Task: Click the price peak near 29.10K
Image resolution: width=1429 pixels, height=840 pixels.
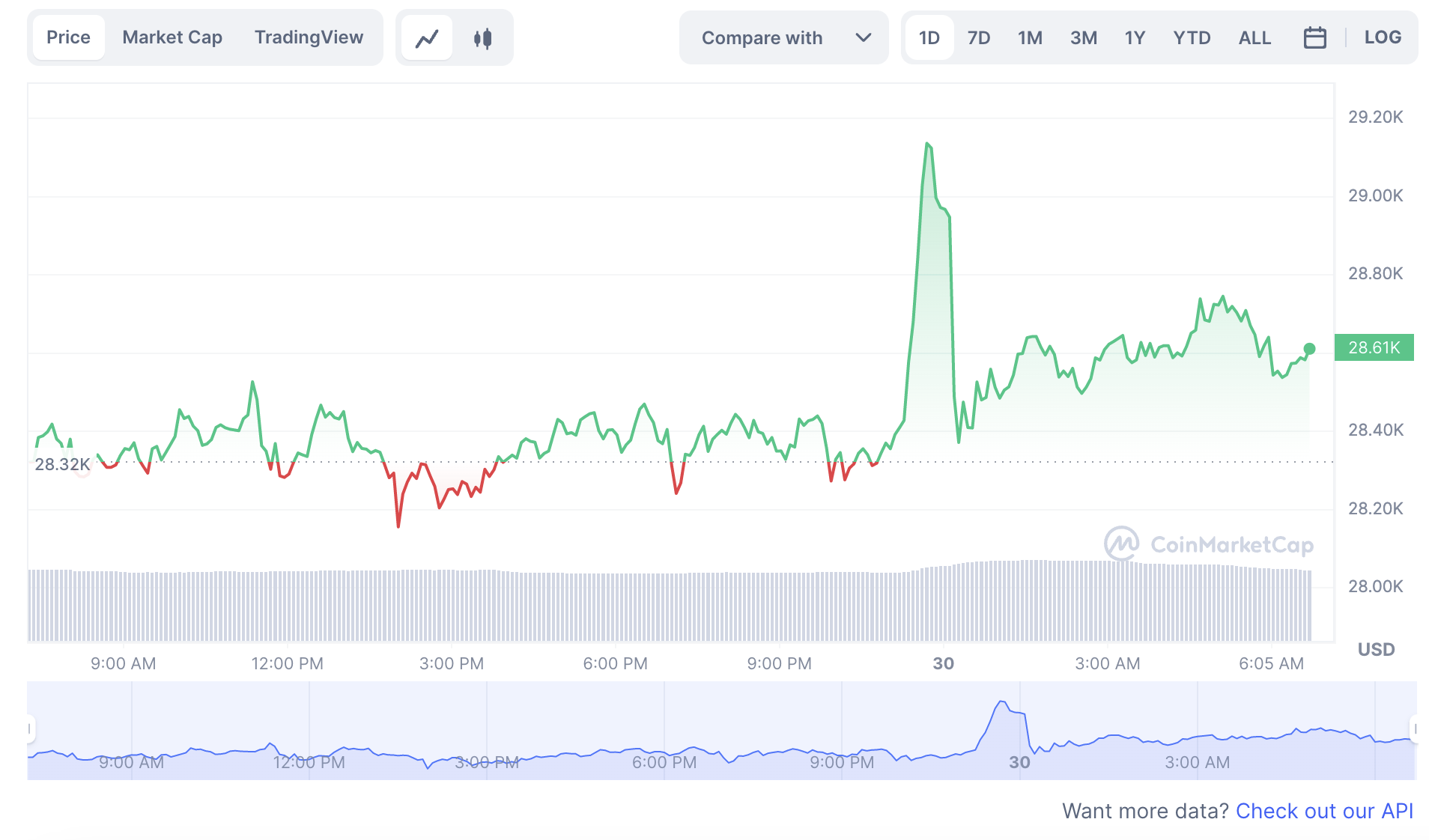Action: (x=927, y=144)
